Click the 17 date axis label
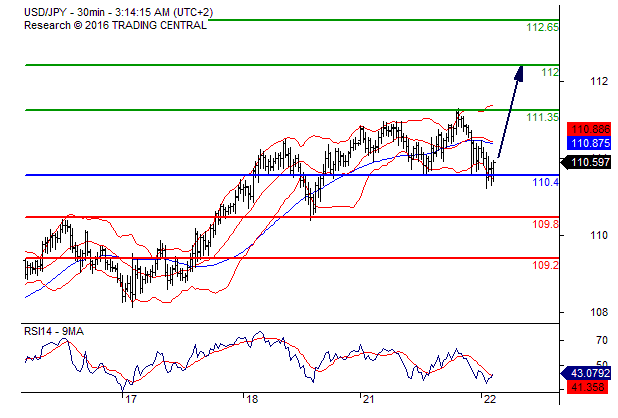This screenshot has width=618, height=418. [131, 399]
